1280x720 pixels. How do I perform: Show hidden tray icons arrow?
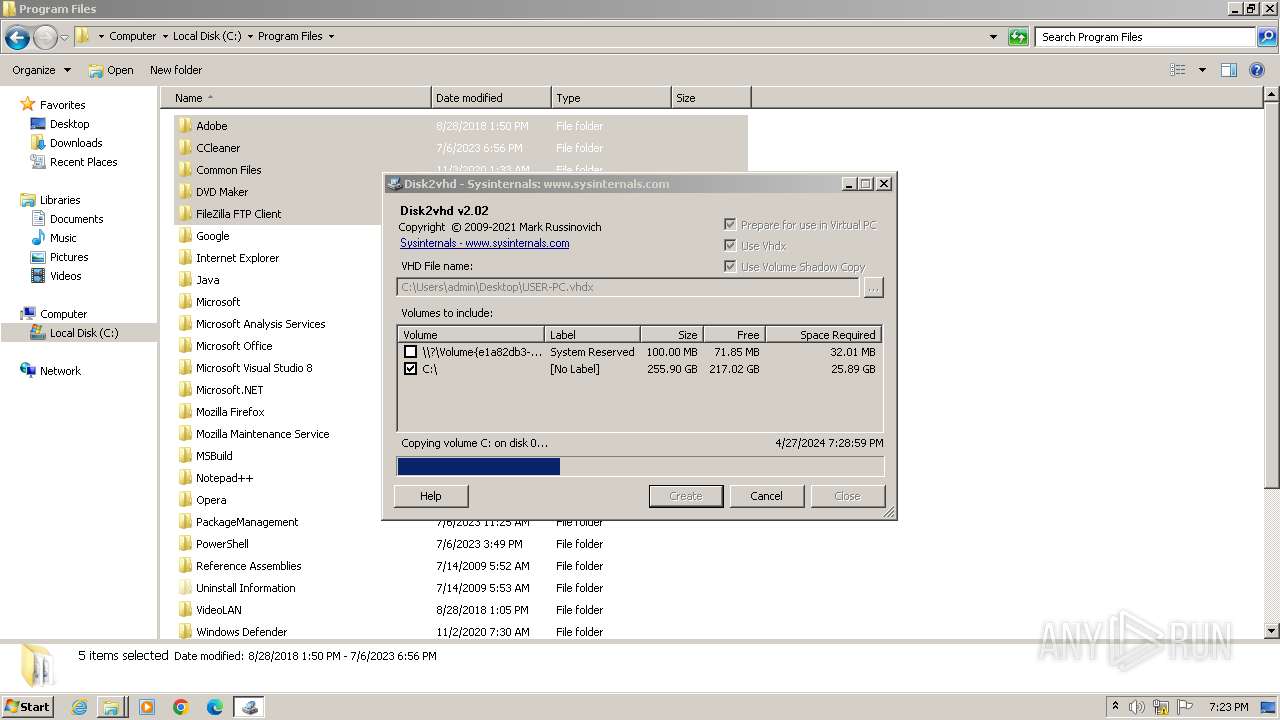coord(1115,707)
